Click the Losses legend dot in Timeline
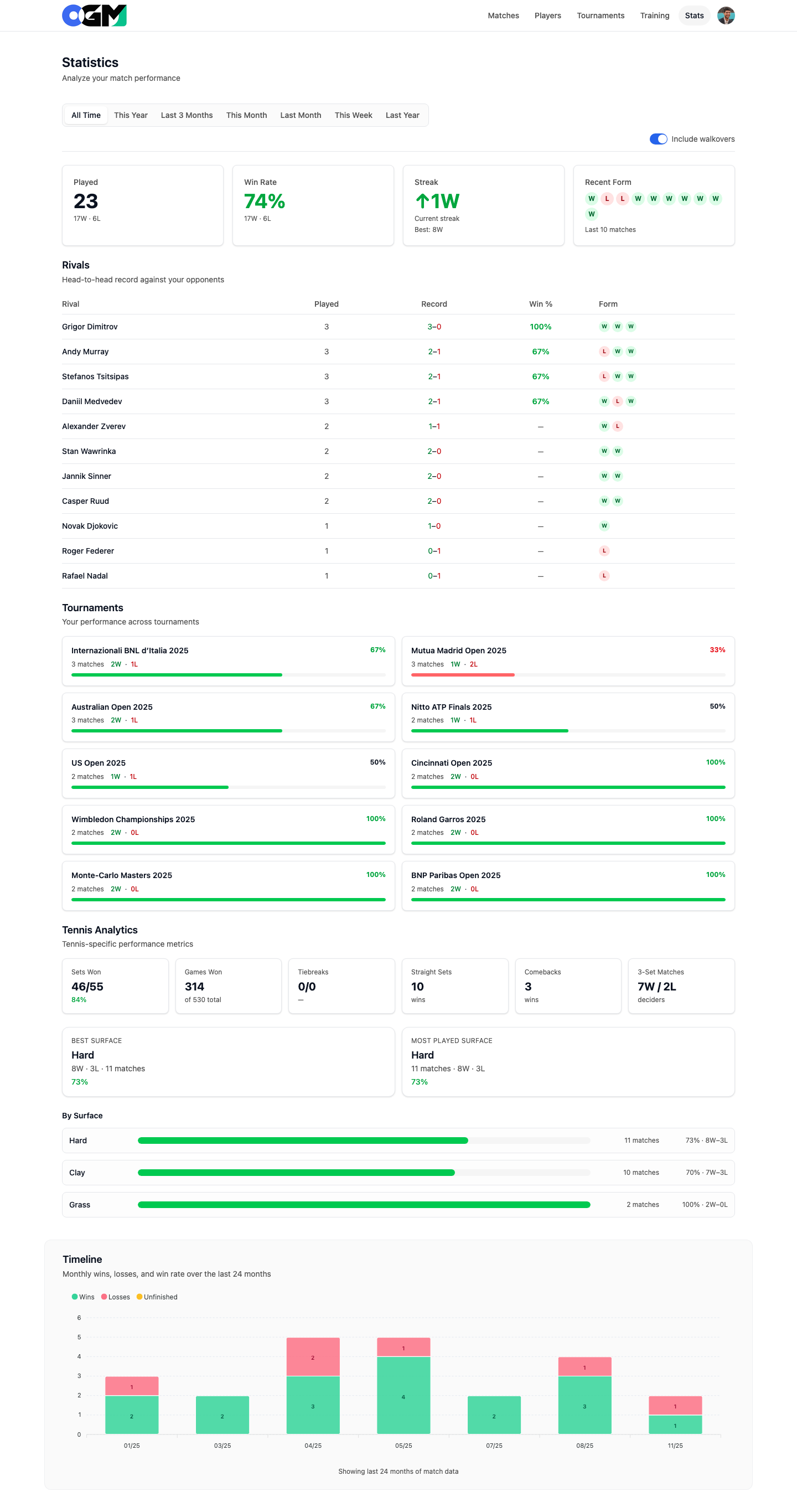The height and width of the screenshot is (1512, 797). pyautogui.click(x=104, y=1297)
